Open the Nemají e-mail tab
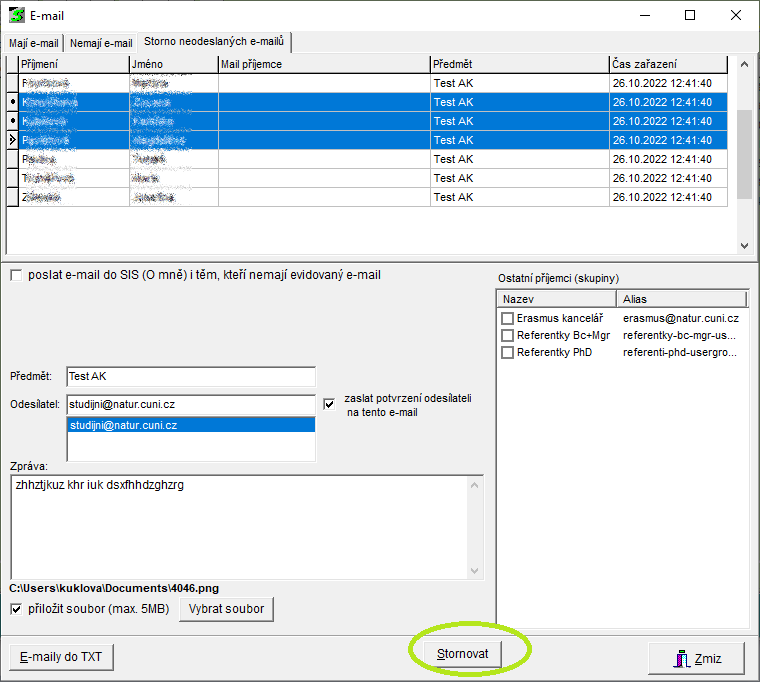 [x=101, y=43]
